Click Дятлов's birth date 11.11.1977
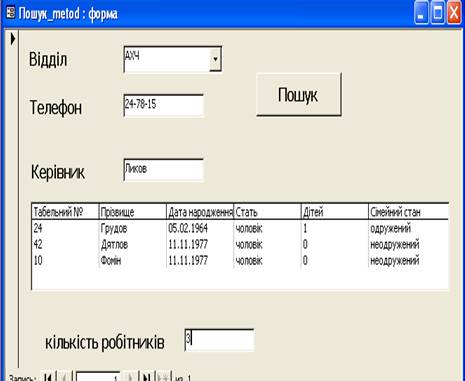This screenshot has height=381, width=465. click(188, 244)
